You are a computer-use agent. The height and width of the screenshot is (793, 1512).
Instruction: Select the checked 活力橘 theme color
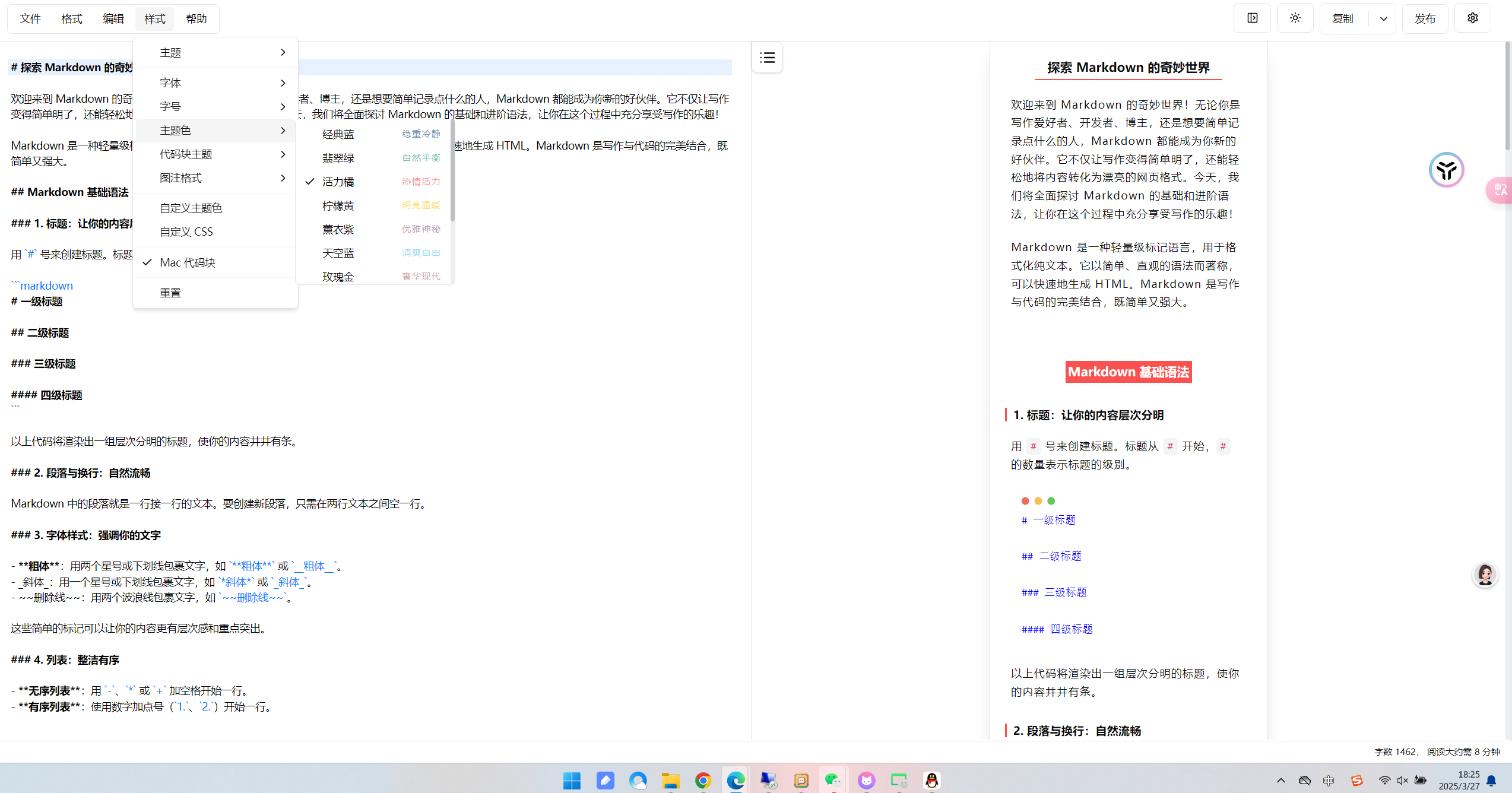coord(374,182)
